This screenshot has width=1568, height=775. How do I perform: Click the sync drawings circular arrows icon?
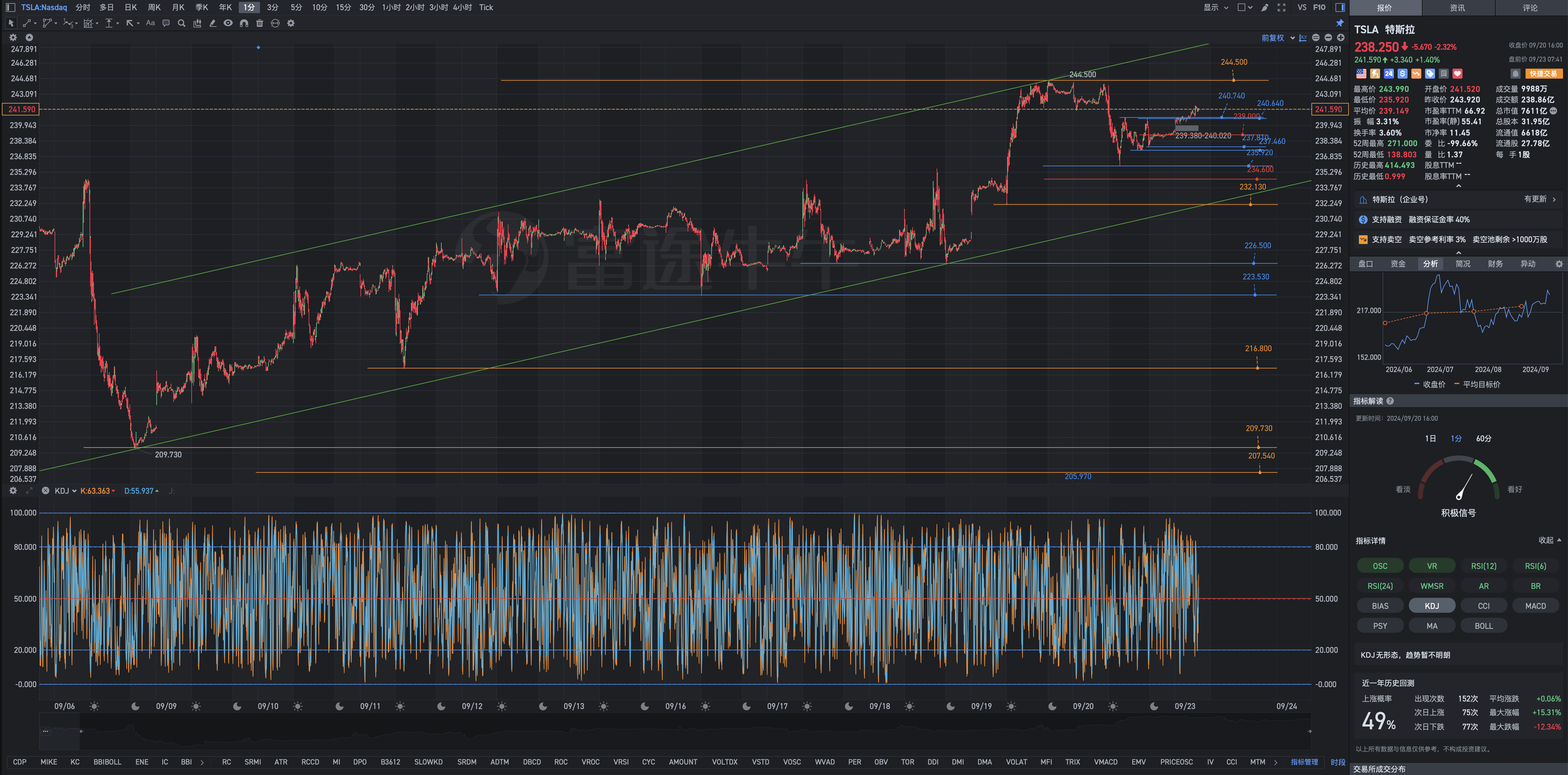[275, 23]
